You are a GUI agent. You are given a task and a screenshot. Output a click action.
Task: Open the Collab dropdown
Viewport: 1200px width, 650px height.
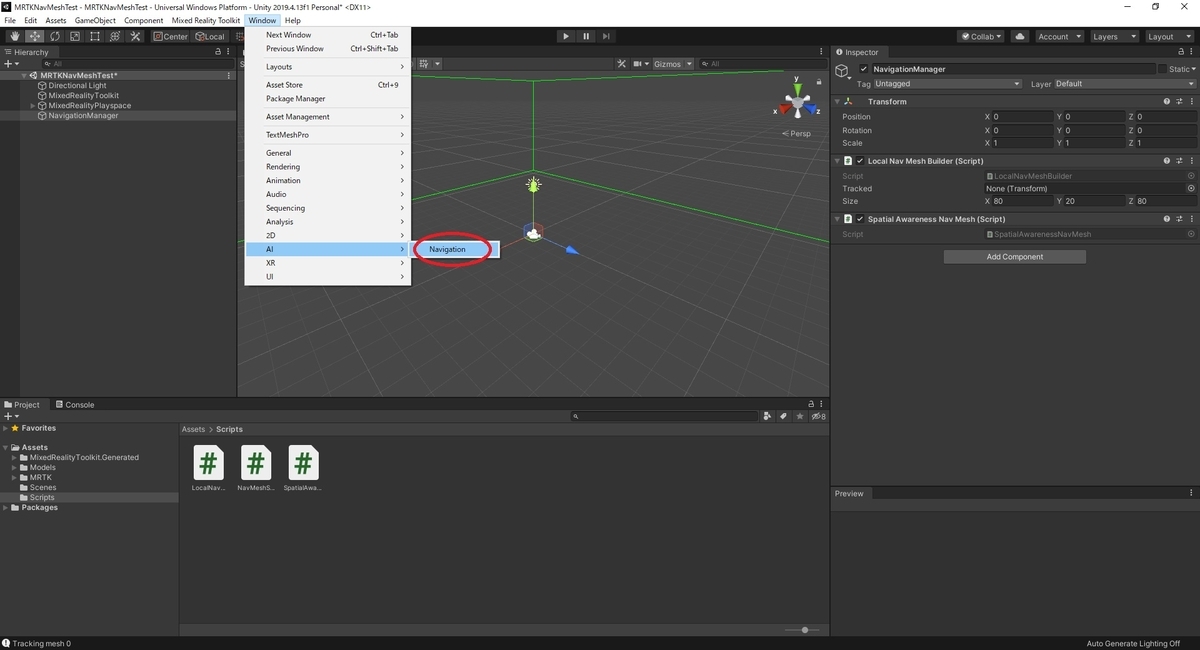[981, 36]
